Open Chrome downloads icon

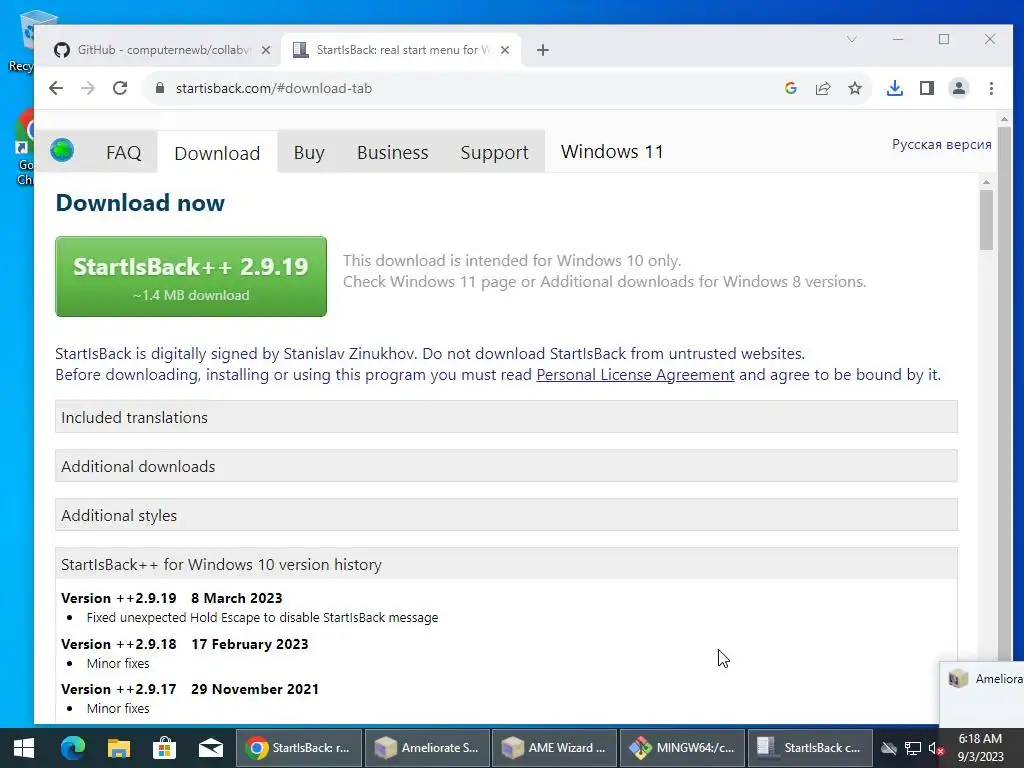coord(895,88)
